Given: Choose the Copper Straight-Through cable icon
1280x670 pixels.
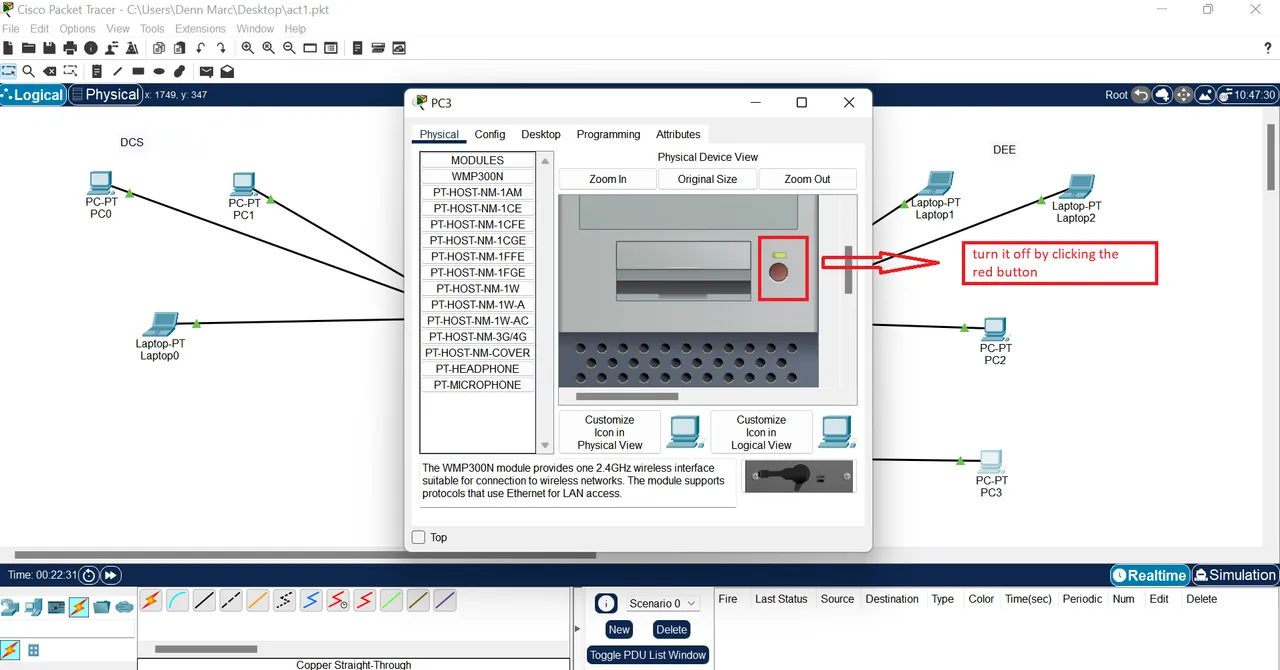Looking at the screenshot, I should click(x=204, y=600).
